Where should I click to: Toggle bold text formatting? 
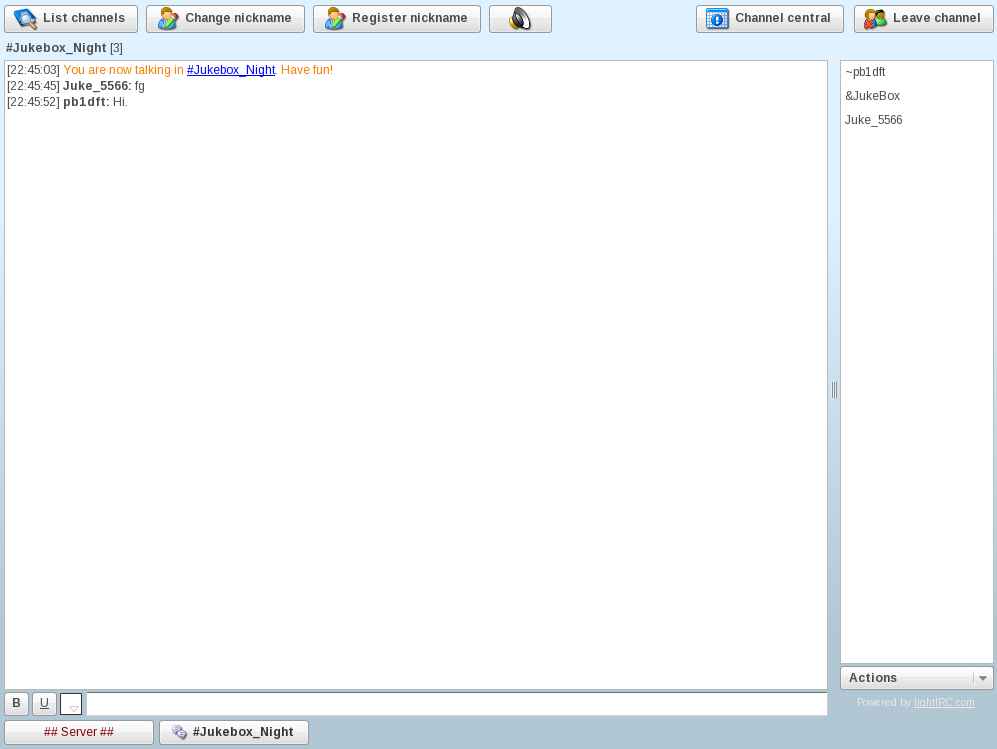click(x=17, y=703)
